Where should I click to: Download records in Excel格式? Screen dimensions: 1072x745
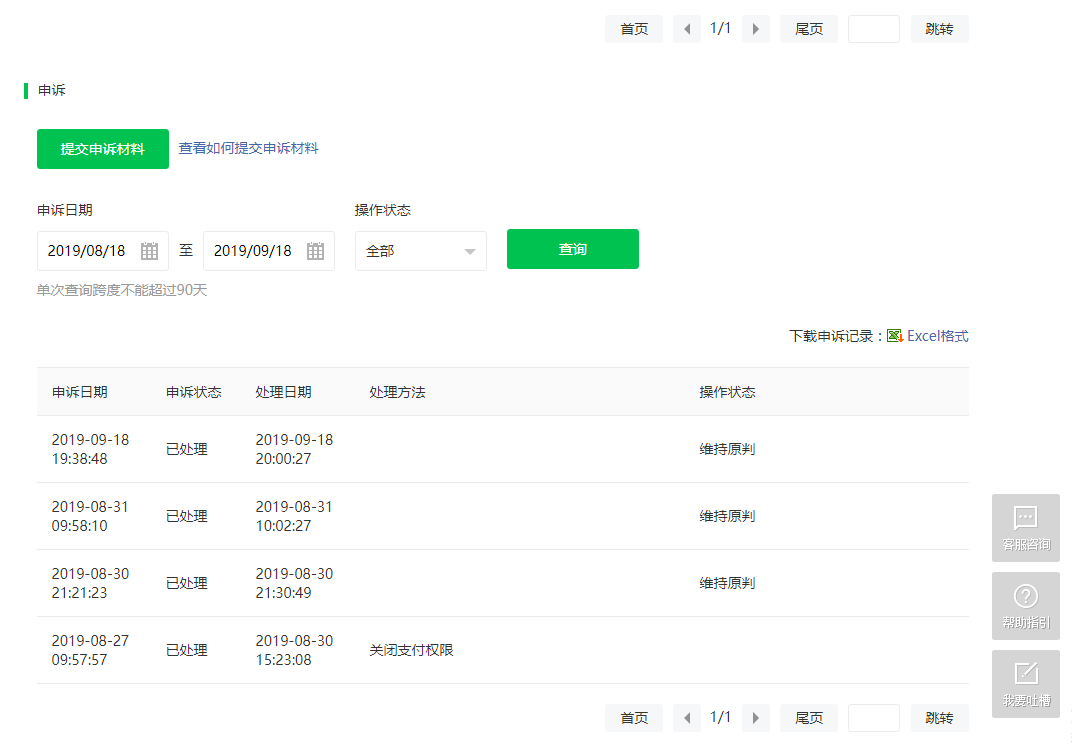pyautogui.click(x=937, y=336)
